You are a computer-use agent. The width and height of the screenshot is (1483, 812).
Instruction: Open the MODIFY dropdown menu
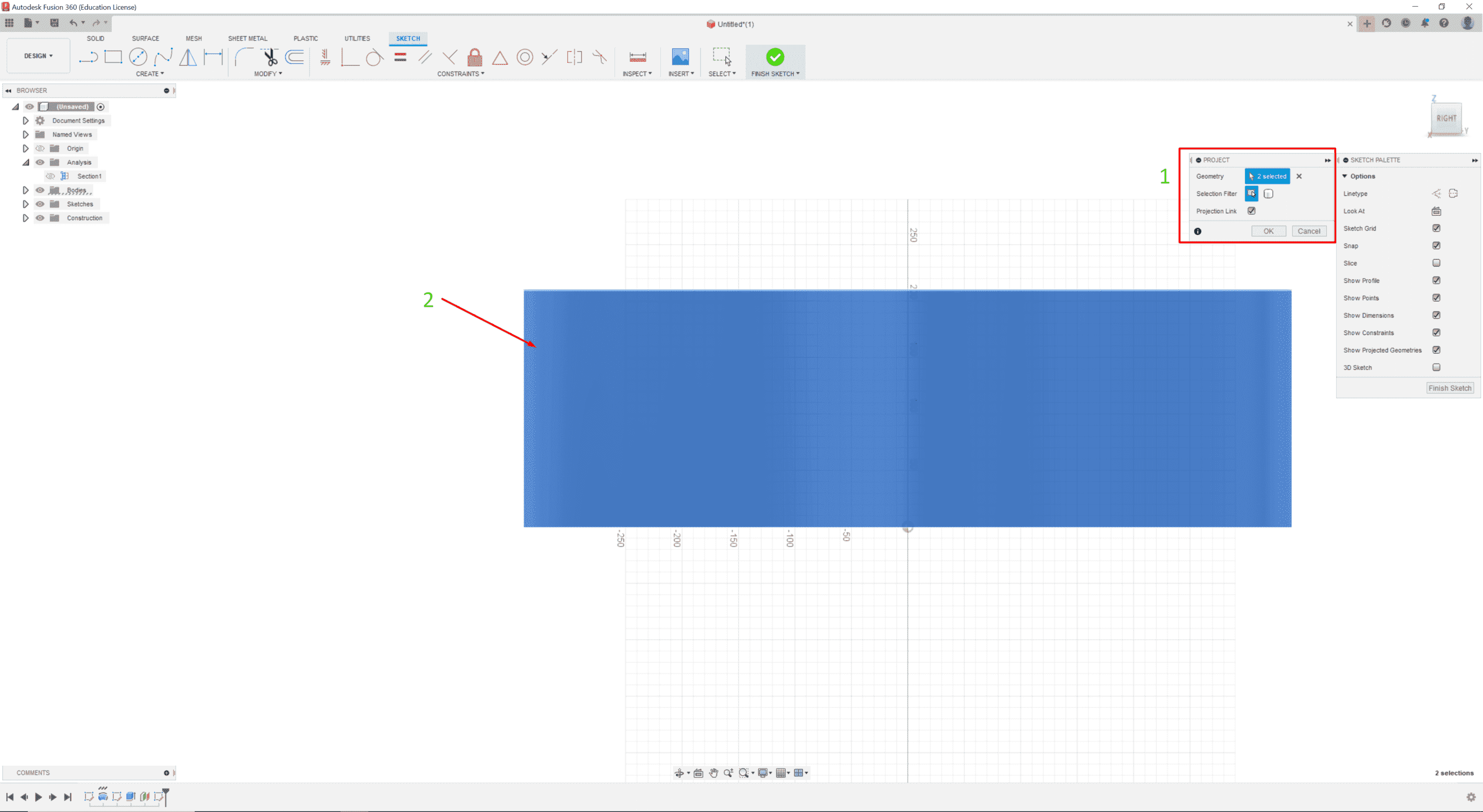coord(268,74)
